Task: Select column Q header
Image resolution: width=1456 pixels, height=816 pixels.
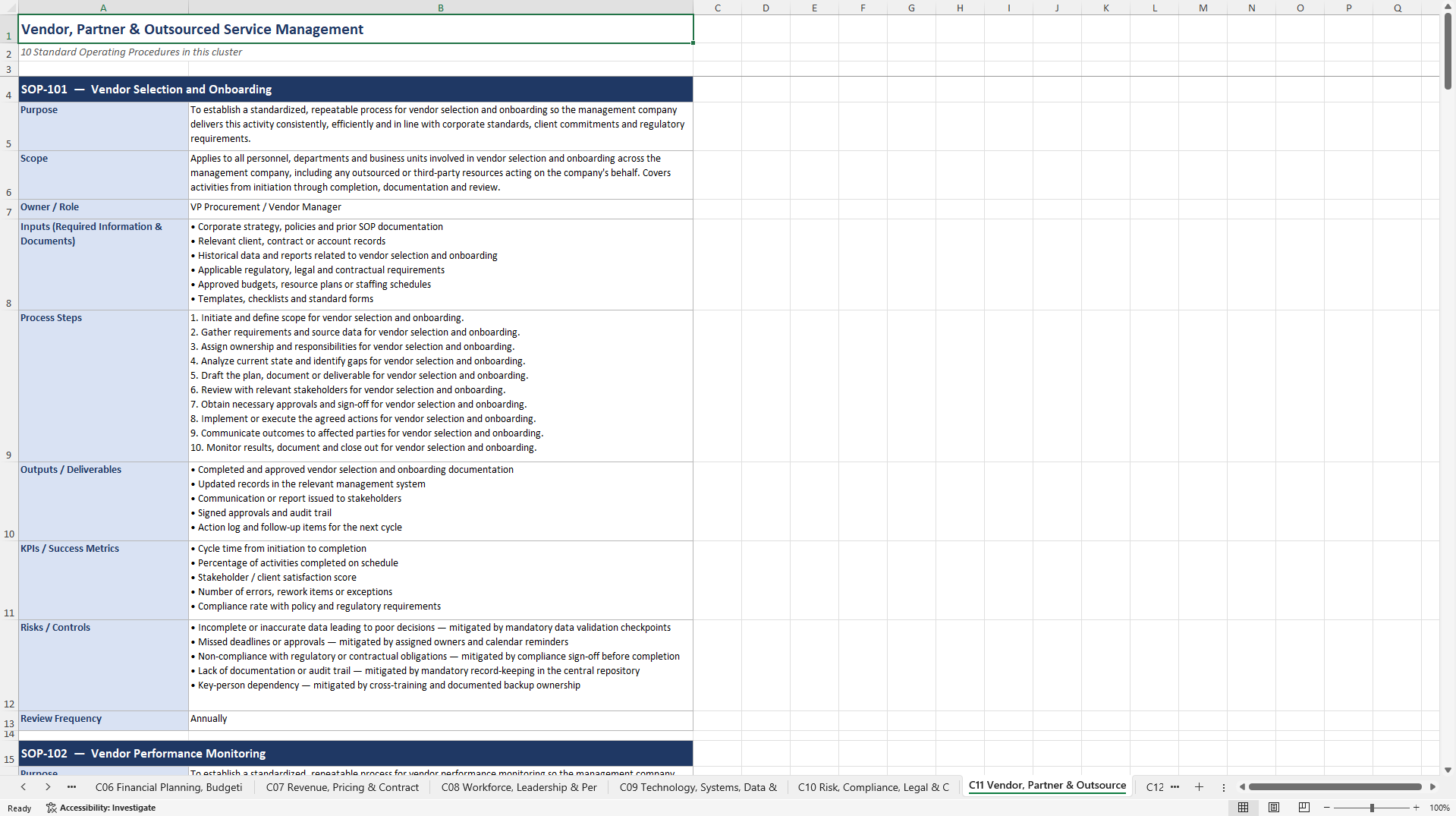Action: tap(1397, 8)
